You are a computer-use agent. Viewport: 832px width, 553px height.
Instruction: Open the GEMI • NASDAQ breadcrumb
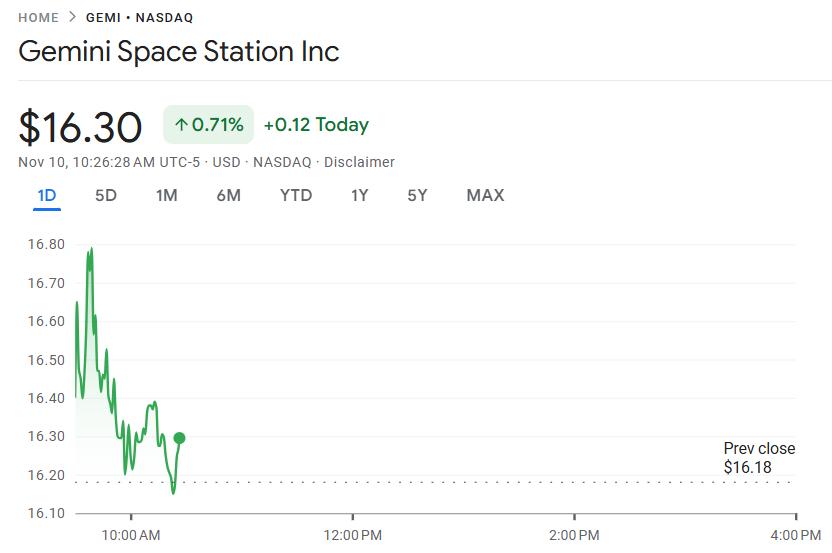(140, 18)
